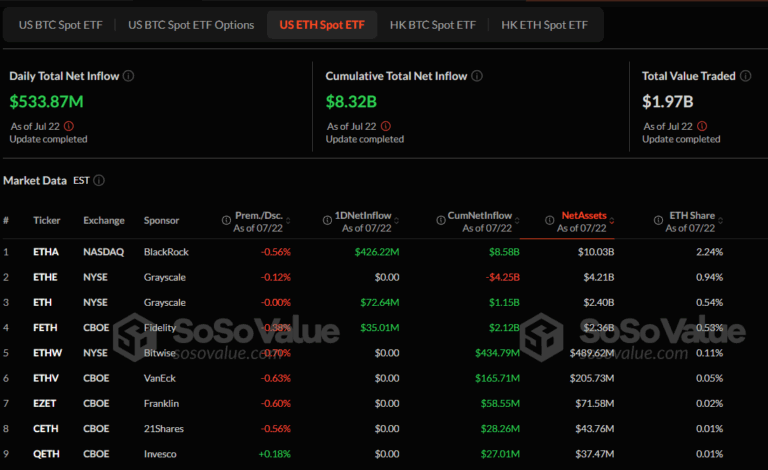The width and height of the screenshot is (768, 470).
Task: Open FETH ticker row
Action: click(45, 328)
